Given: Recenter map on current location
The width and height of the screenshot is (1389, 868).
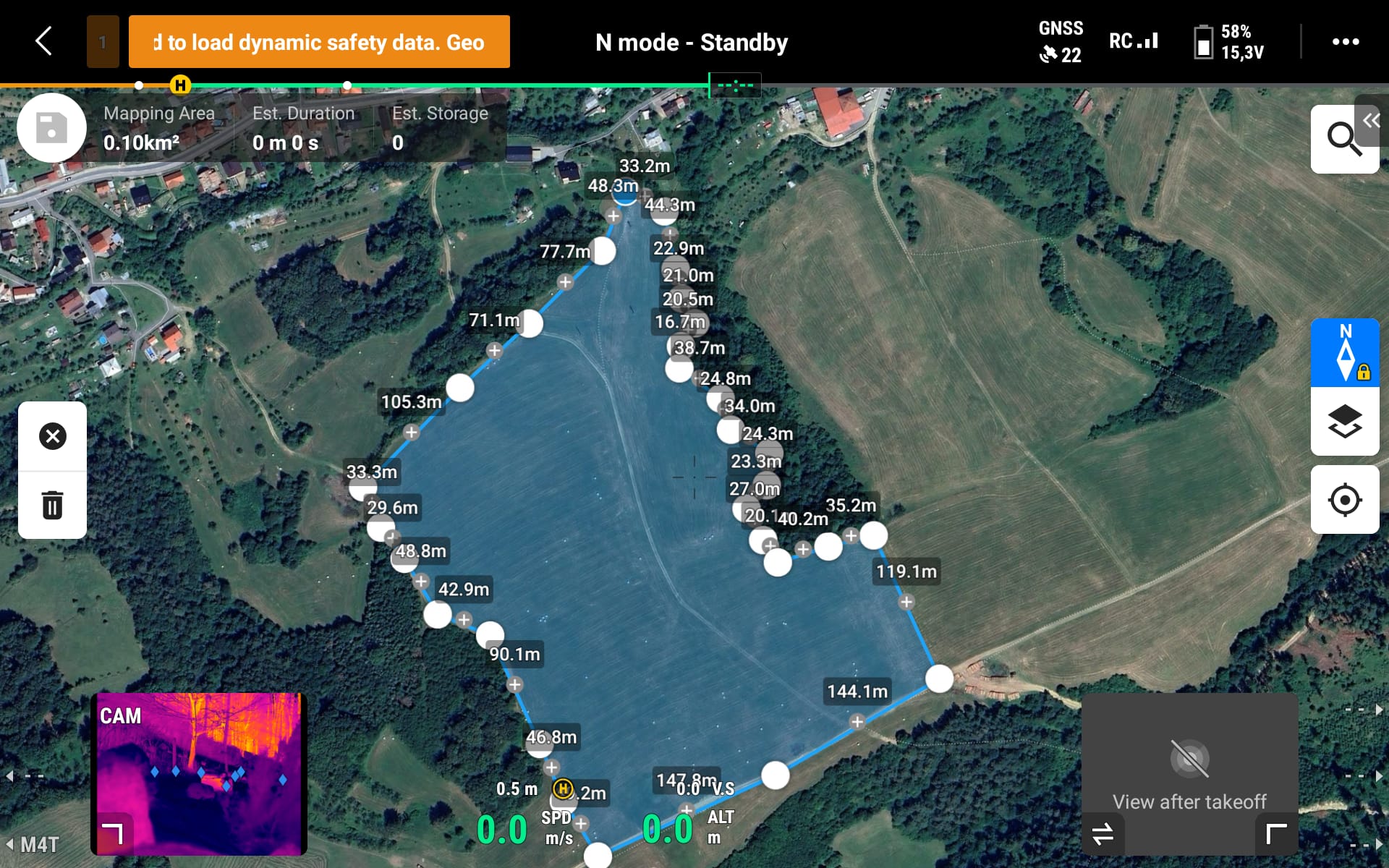Looking at the screenshot, I should point(1345,500).
